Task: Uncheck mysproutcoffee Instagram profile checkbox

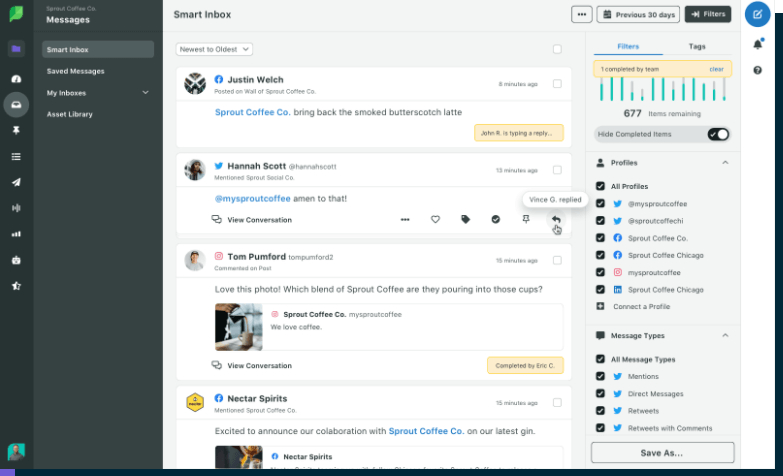Action: [600, 273]
